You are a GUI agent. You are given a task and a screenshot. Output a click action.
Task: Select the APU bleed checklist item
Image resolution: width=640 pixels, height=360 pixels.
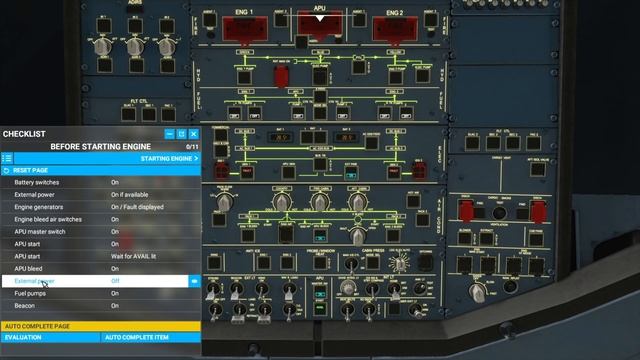click(101, 269)
